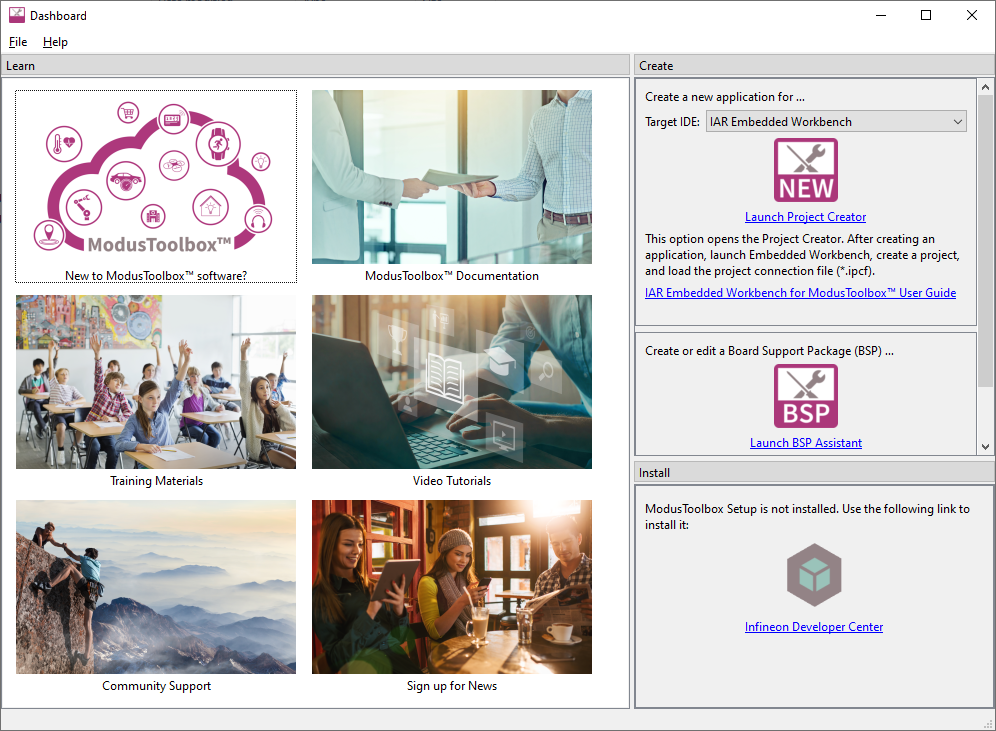Click the Create panel scroll up arrow
Viewport: 996px width, 731px height.
click(x=985, y=87)
